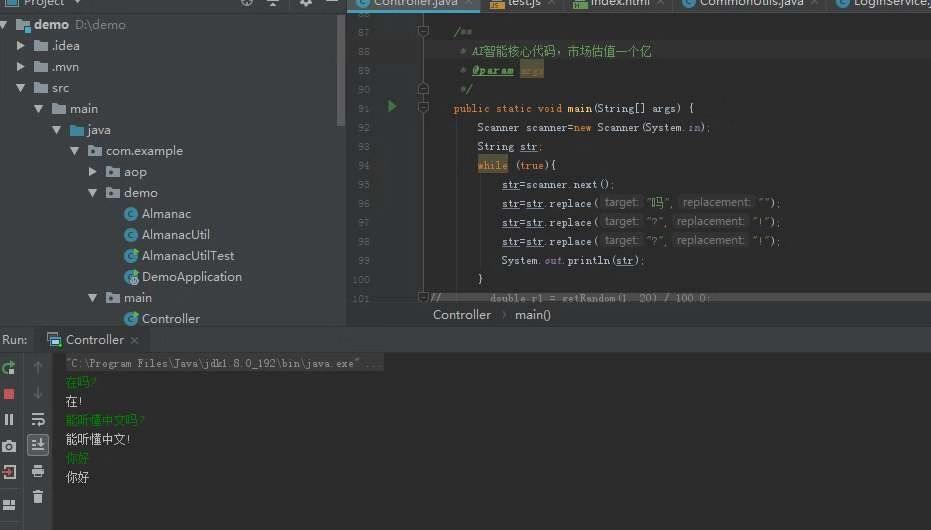Screen dimensions: 931x530
Task: Expand the .idea folder arrow
Action: 21,46
